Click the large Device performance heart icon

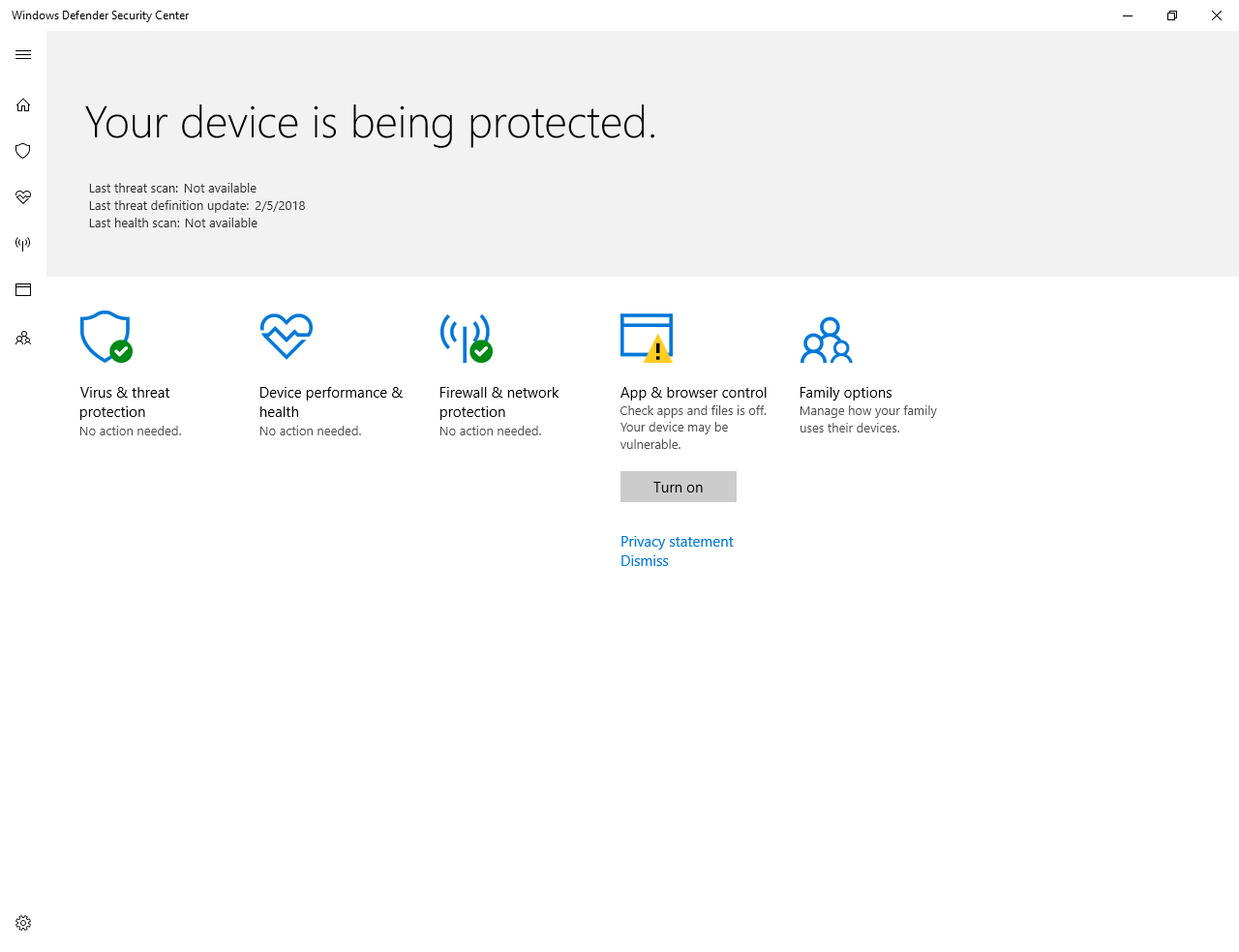286,337
